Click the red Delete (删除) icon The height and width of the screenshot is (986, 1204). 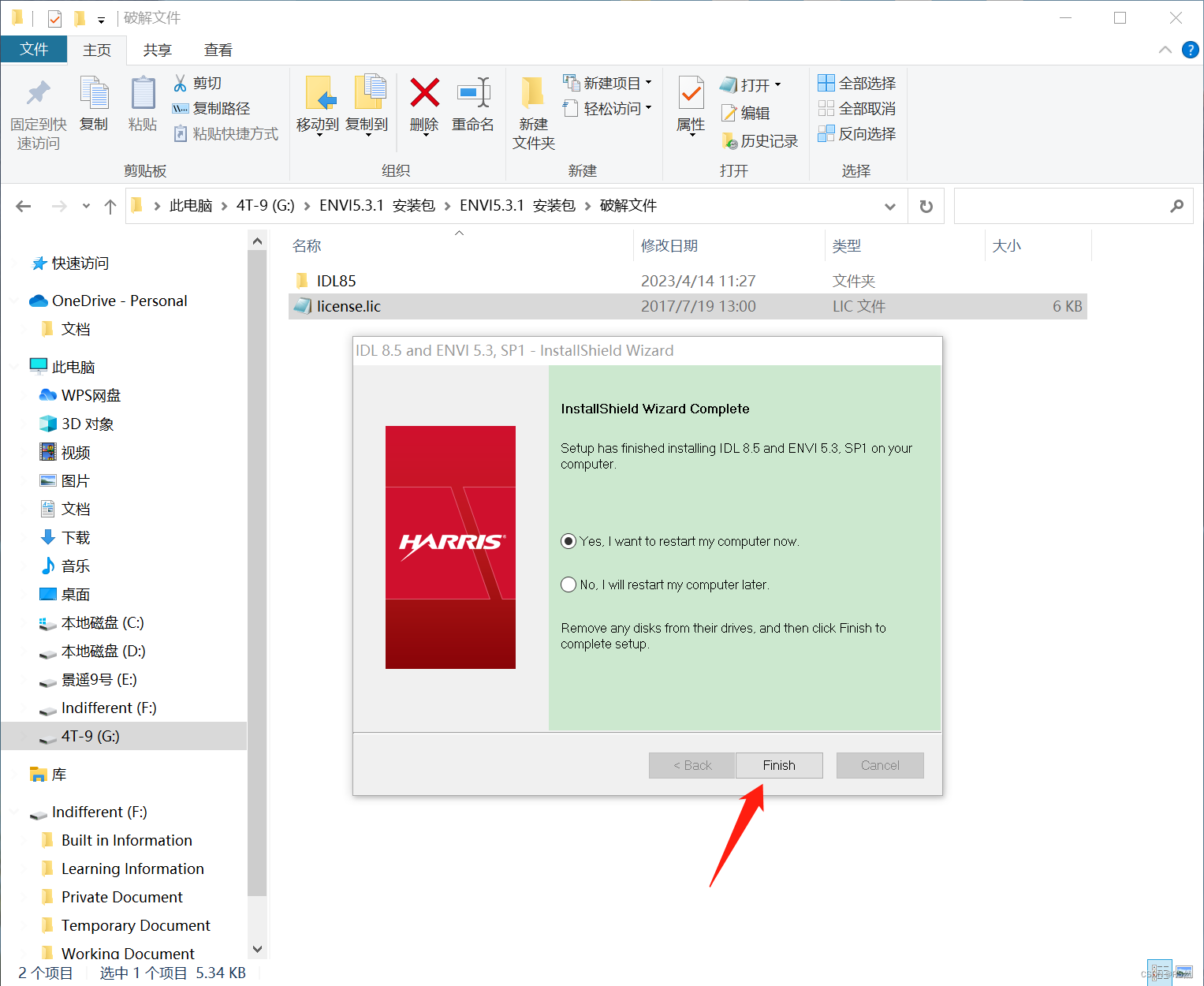coord(424,93)
